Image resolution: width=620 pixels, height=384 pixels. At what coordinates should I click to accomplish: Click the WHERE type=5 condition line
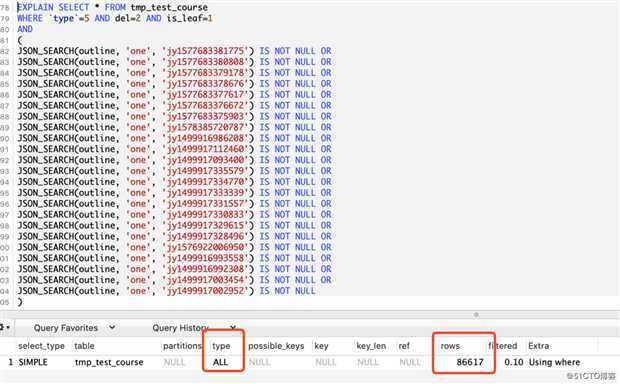(115, 18)
